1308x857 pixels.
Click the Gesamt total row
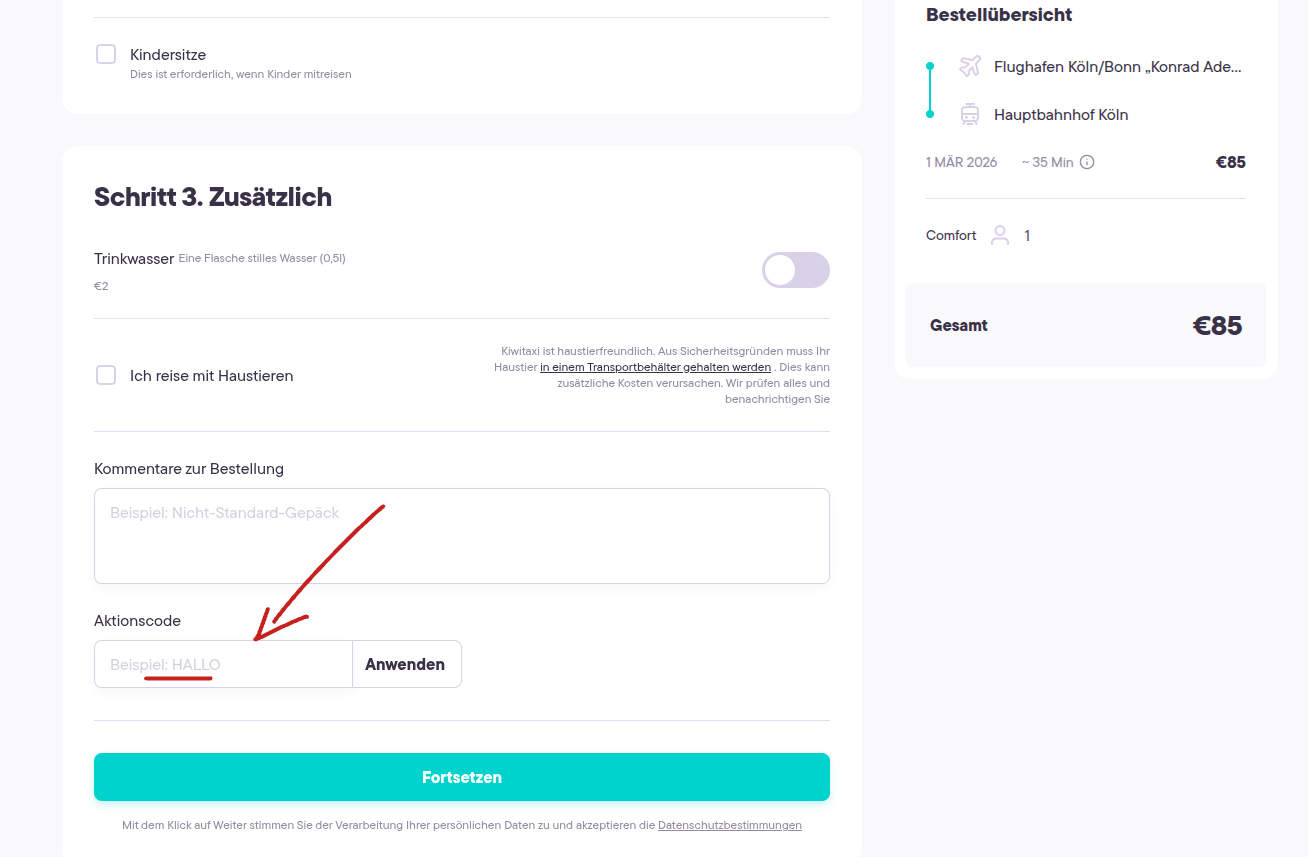(958, 325)
